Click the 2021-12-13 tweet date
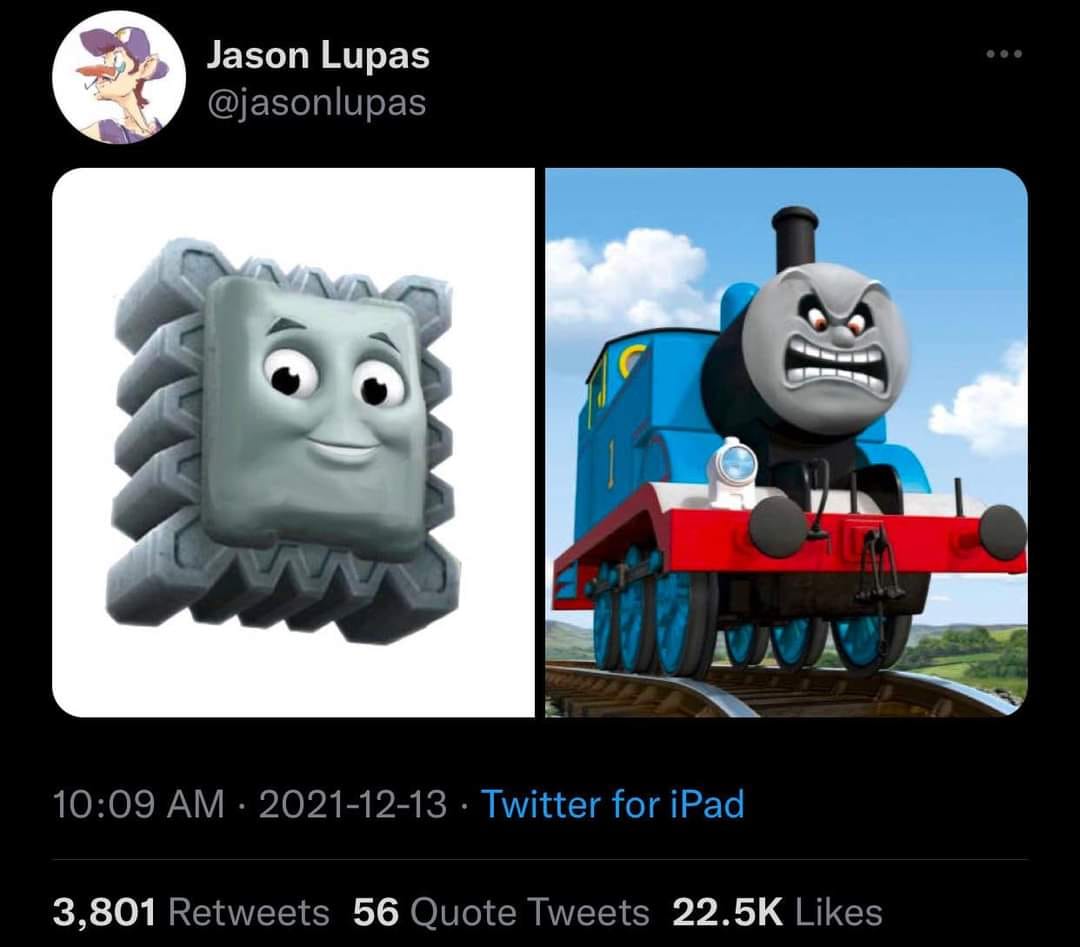 (353, 804)
